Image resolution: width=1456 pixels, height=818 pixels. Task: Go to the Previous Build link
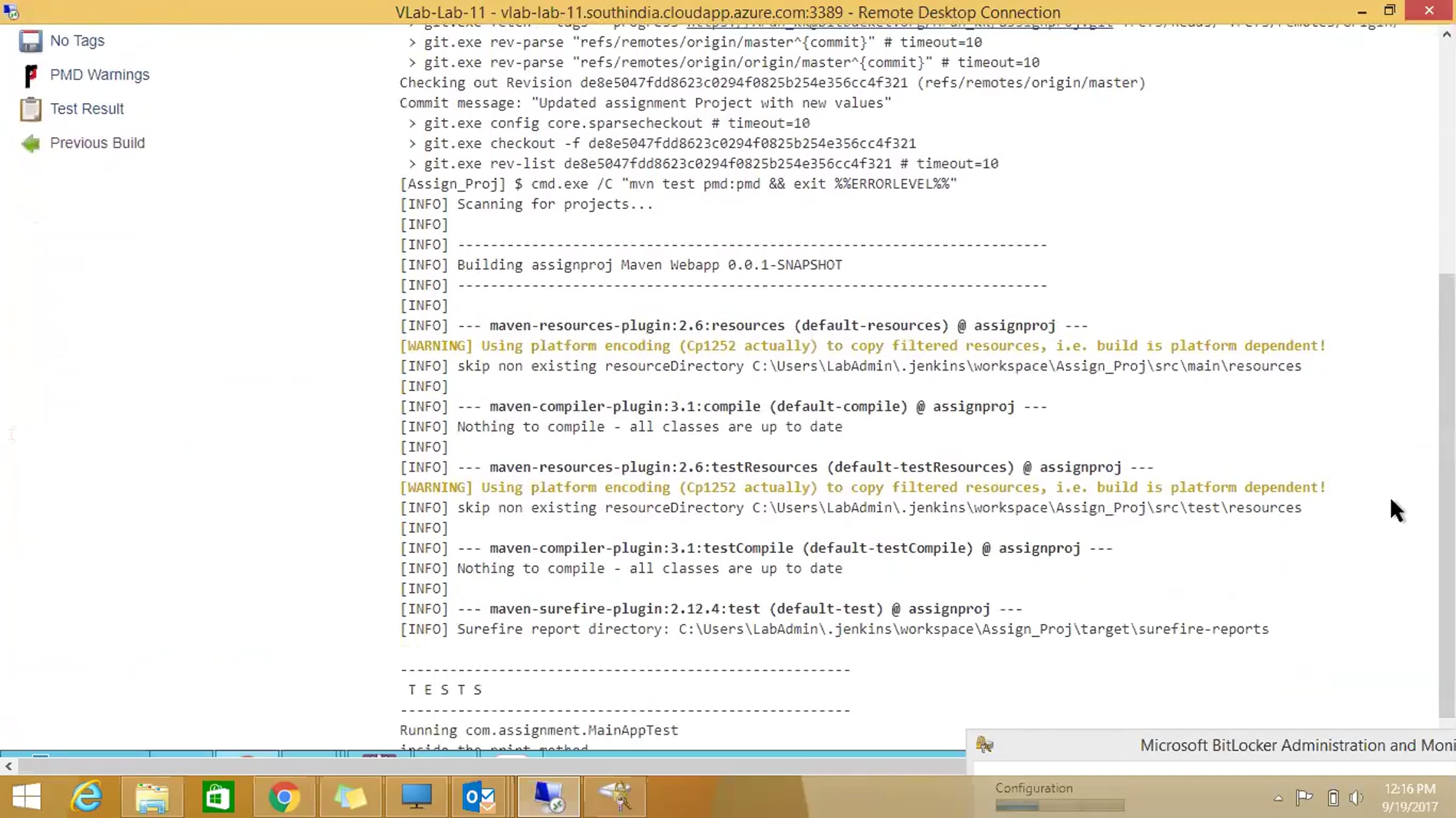click(97, 142)
